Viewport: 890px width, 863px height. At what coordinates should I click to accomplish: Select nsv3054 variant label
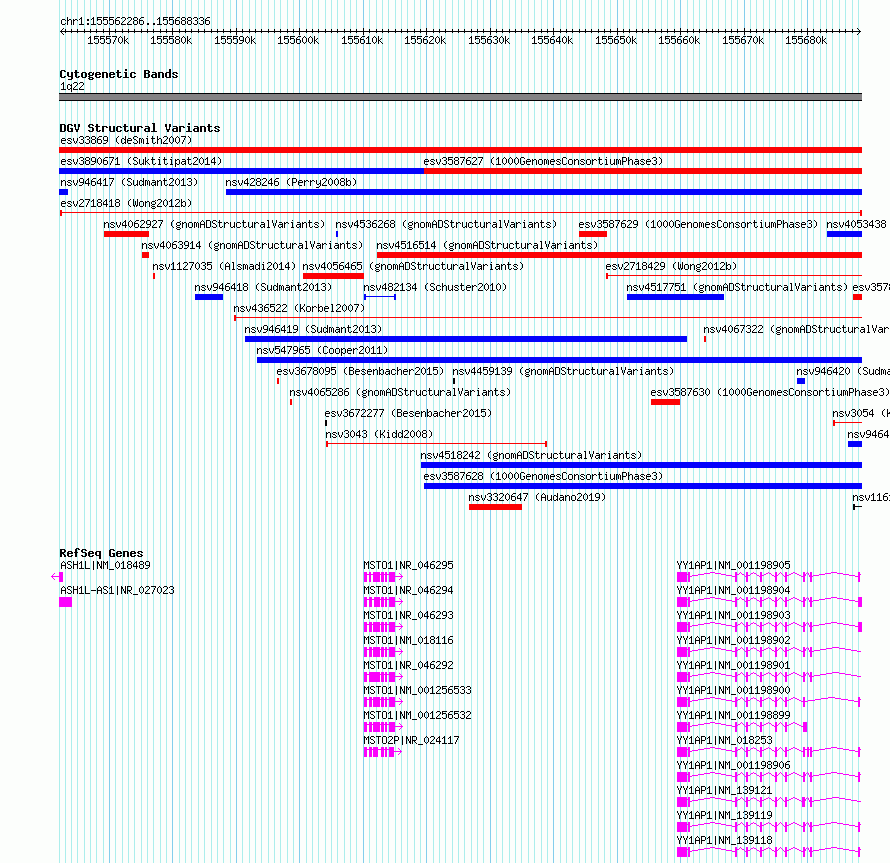pyautogui.click(x=860, y=413)
